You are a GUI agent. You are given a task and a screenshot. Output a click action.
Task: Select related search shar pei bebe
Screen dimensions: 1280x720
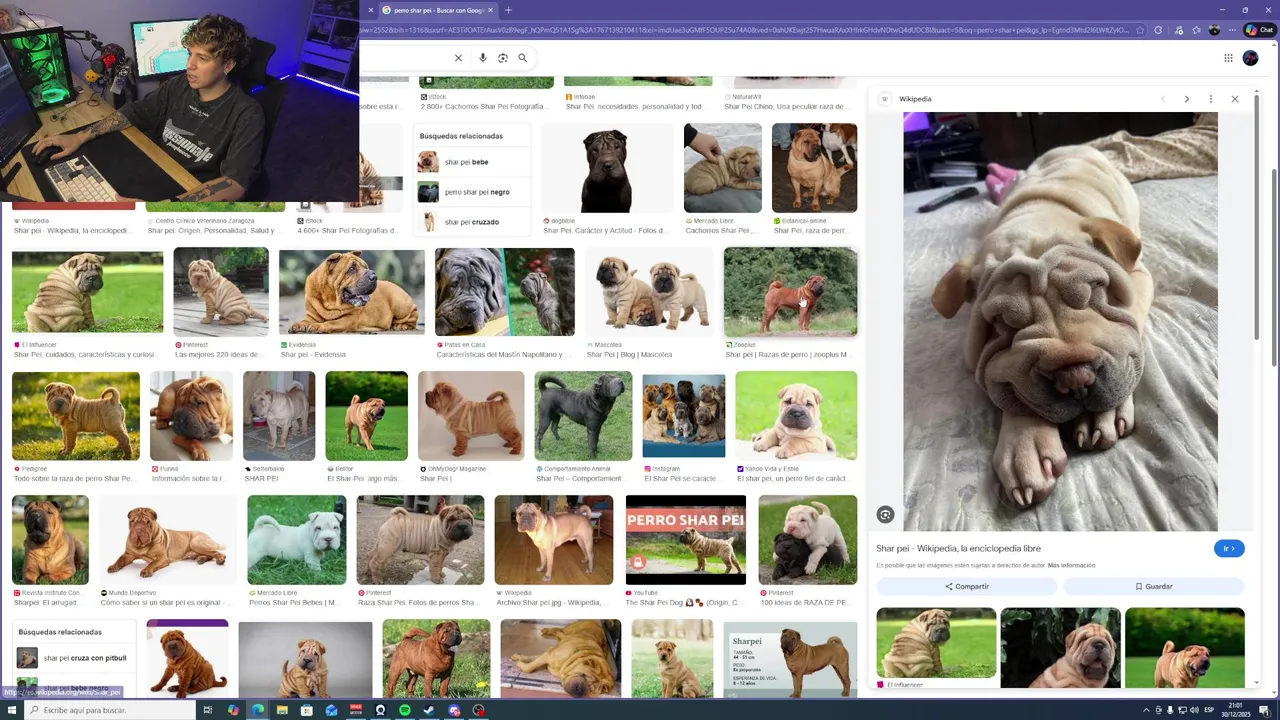pyautogui.click(x=471, y=162)
